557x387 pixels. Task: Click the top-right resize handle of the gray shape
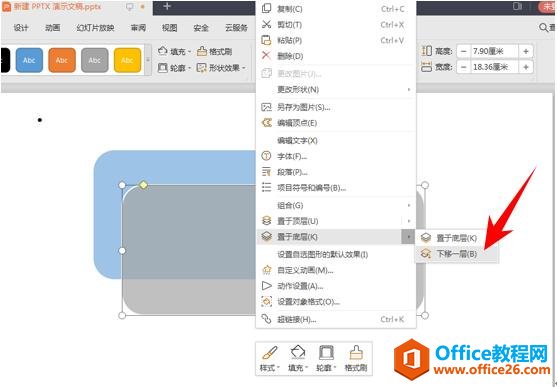[425, 185]
